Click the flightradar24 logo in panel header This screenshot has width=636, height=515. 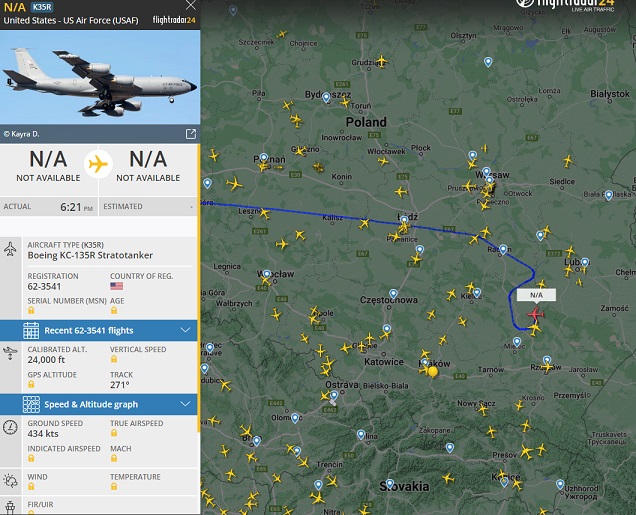174,20
